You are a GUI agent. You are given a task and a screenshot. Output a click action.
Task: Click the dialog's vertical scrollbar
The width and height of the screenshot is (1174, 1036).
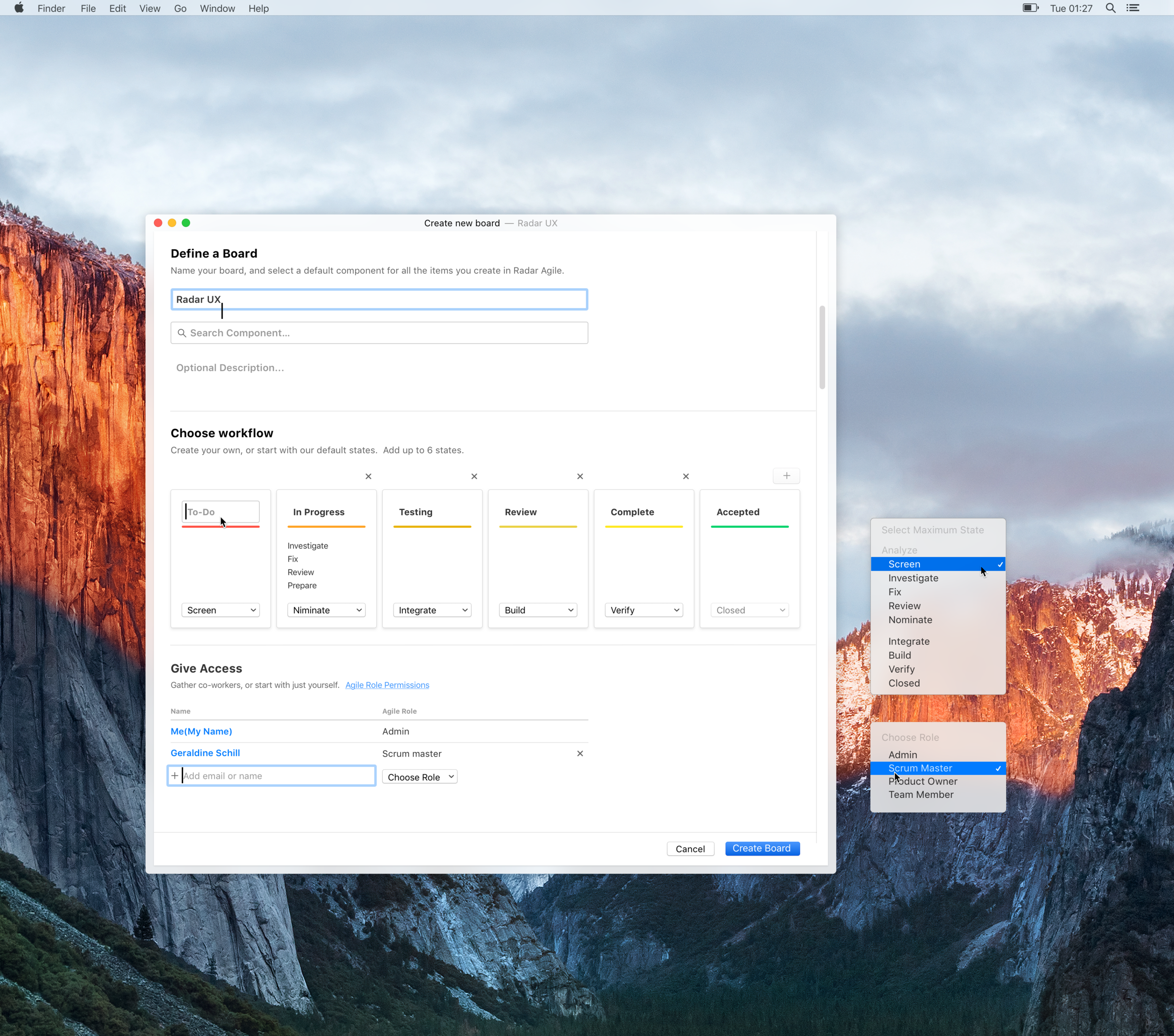click(821, 348)
